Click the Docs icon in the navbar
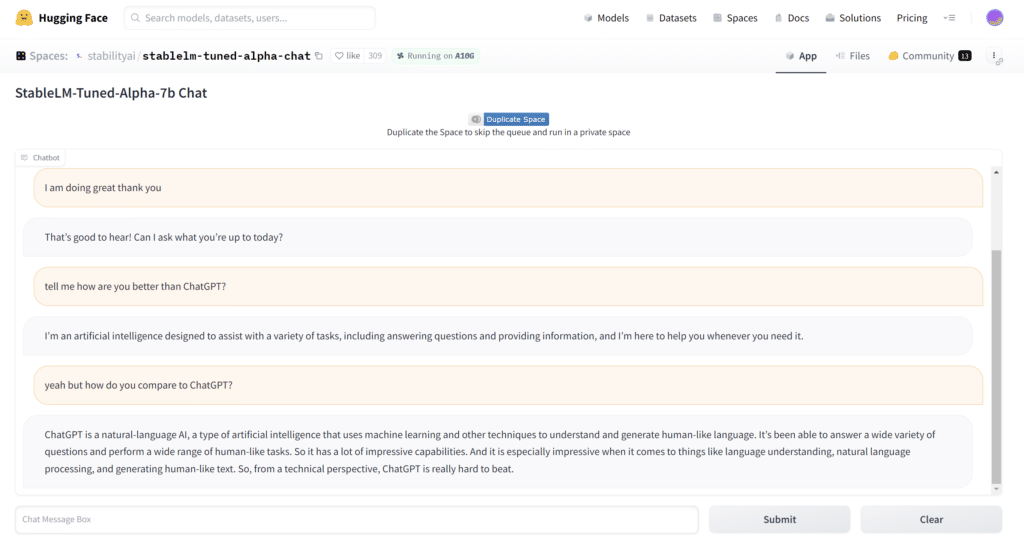1024x550 pixels. point(778,18)
